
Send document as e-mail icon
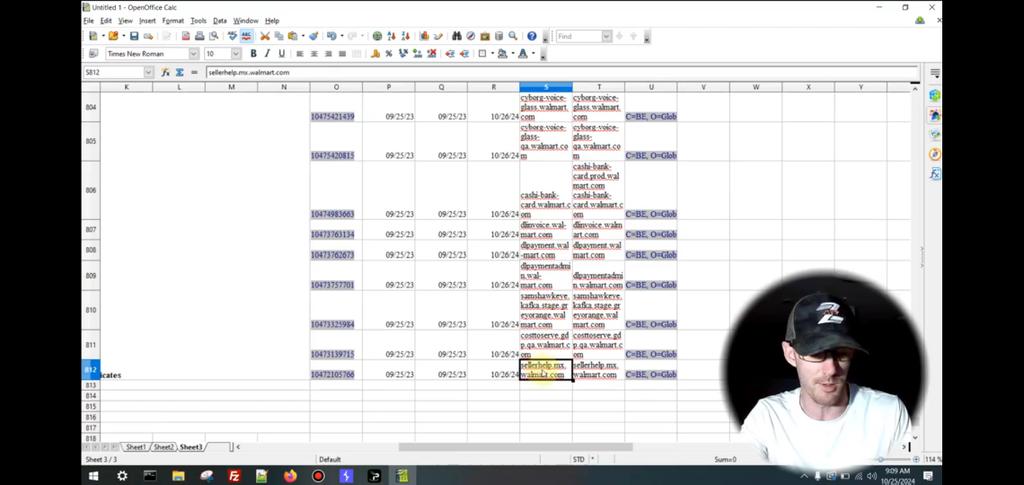pyautogui.click(x=148, y=37)
